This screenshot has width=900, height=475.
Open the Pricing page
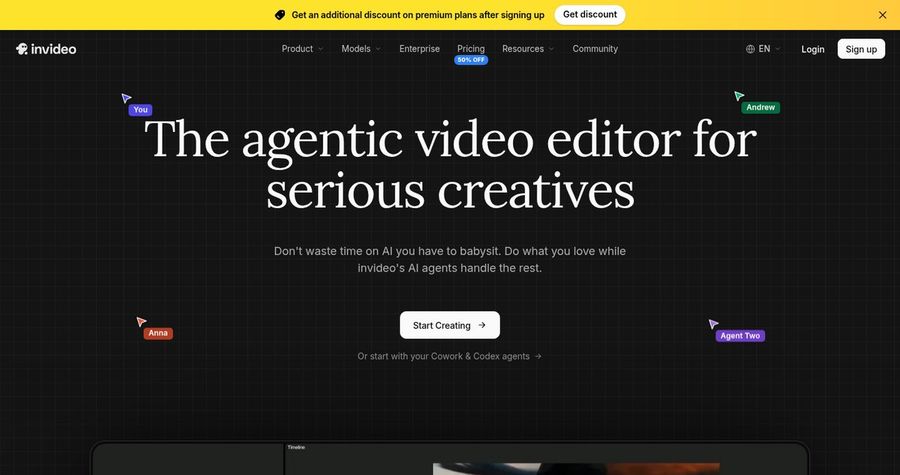[471, 49]
